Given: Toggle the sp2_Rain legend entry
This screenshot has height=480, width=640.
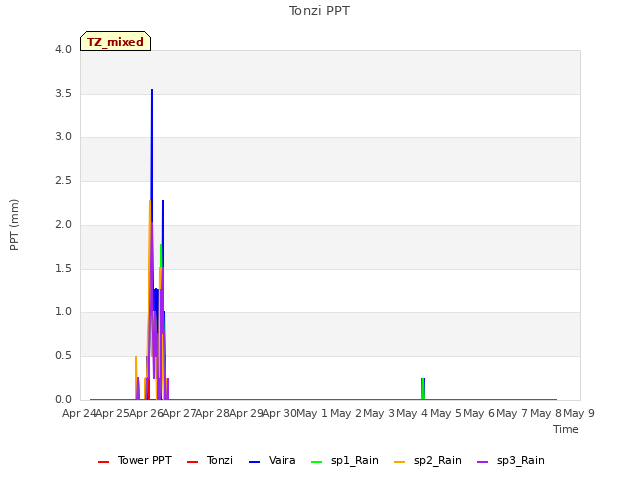Looking at the screenshot, I should [428, 460].
